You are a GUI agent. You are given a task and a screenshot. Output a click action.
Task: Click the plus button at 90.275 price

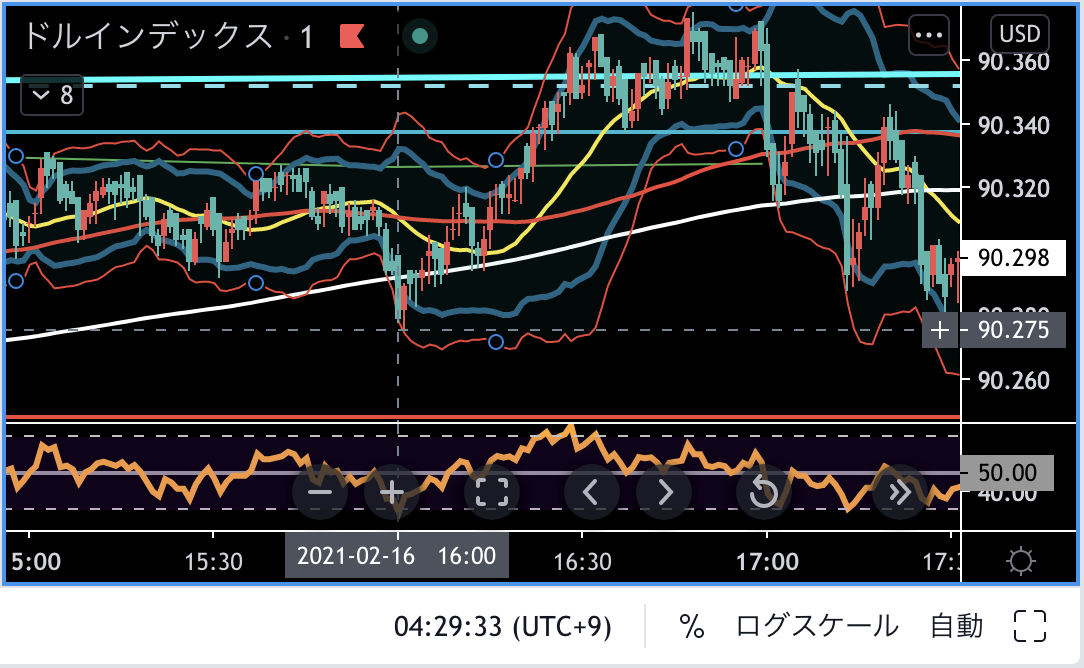[x=940, y=330]
